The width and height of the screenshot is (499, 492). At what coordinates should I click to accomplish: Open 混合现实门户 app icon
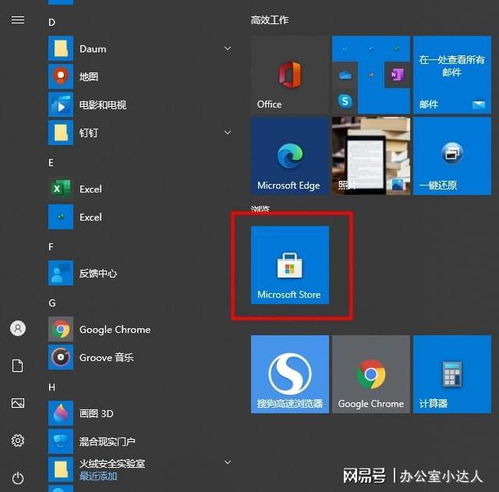(x=61, y=441)
